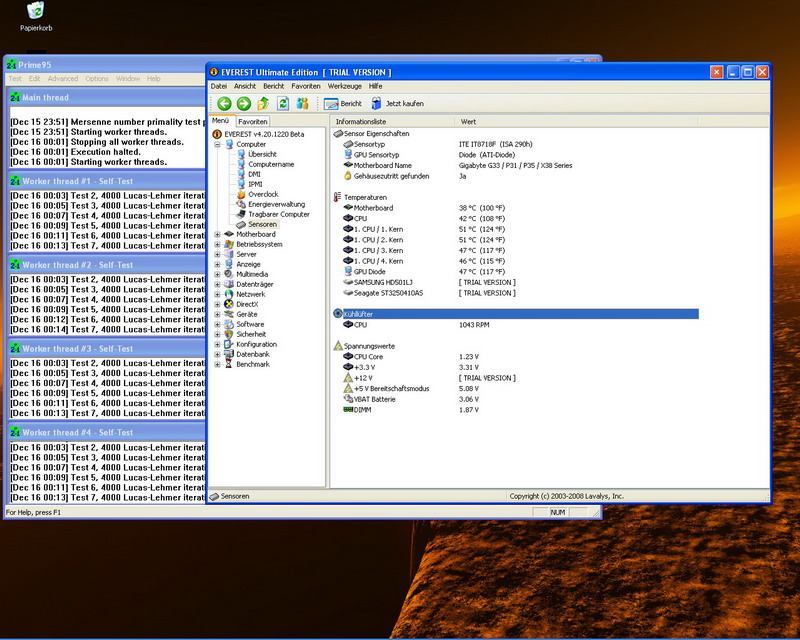Click the Seagate ST3250410AS row
The image size is (800, 640).
pyautogui.click(x=515, y=293)
